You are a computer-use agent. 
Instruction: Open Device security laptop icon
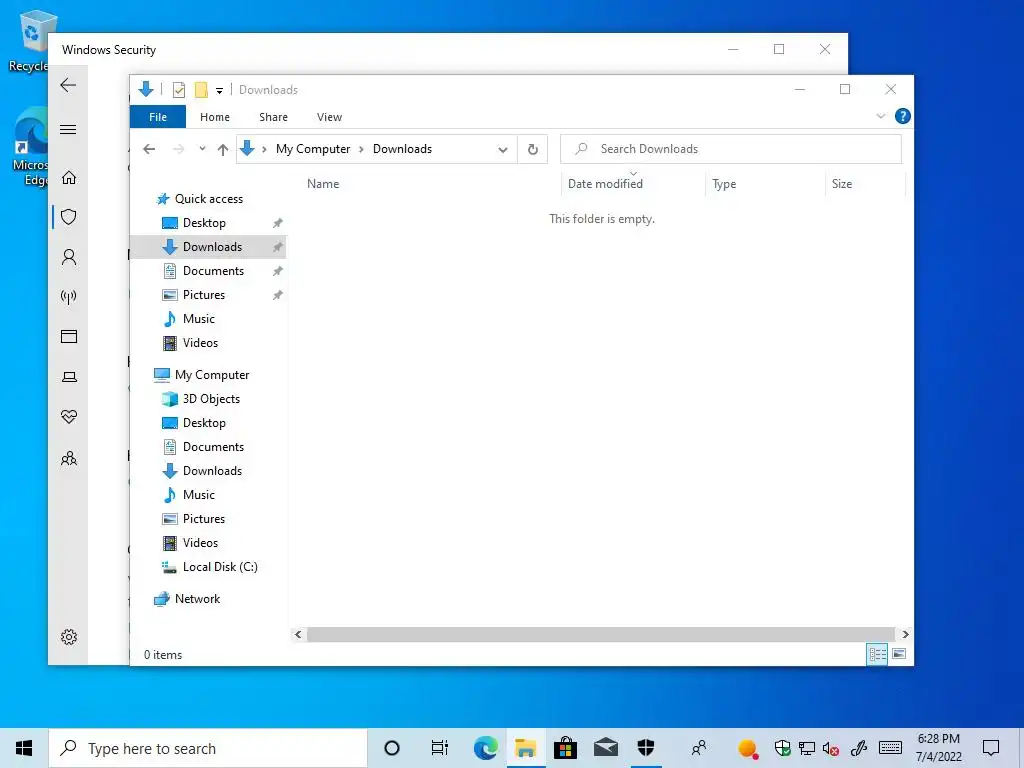[x=69, y=377]
